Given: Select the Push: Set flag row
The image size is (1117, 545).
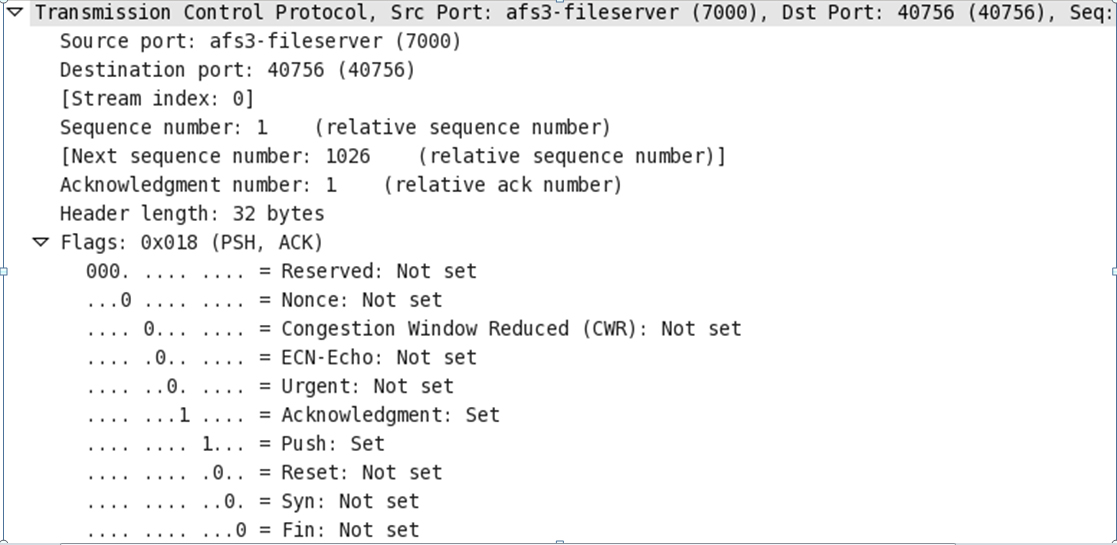Looking at the screenshot, I should pyautogui.click(x=236, y=443).
